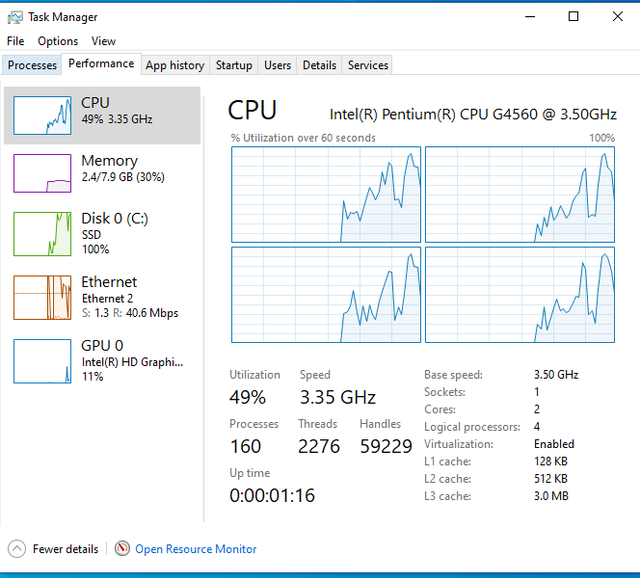Switch to the Users tab
Screen dimensions: 640x578
point(277,65)
